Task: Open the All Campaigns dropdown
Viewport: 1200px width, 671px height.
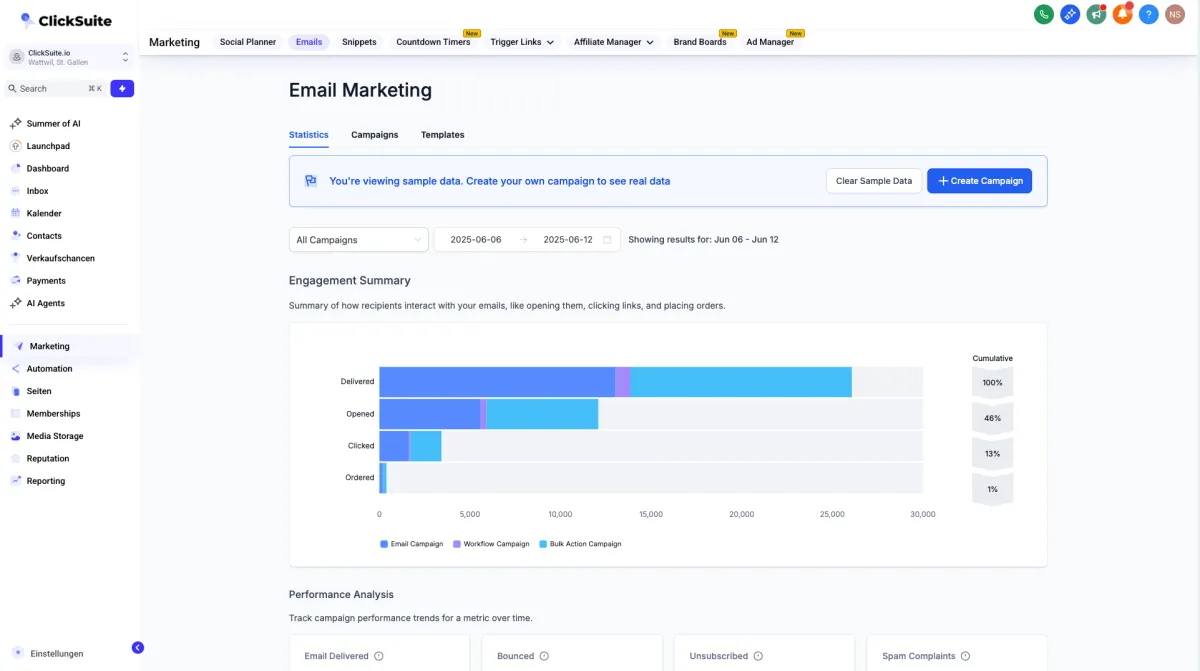Action: pyautogui.click(x=359, y=240)
